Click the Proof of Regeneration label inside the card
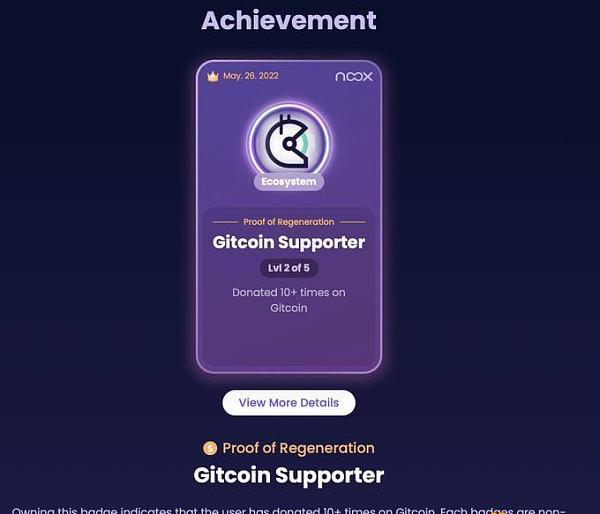600x514 pixels. pyautogui.click(x=289, y=222)
